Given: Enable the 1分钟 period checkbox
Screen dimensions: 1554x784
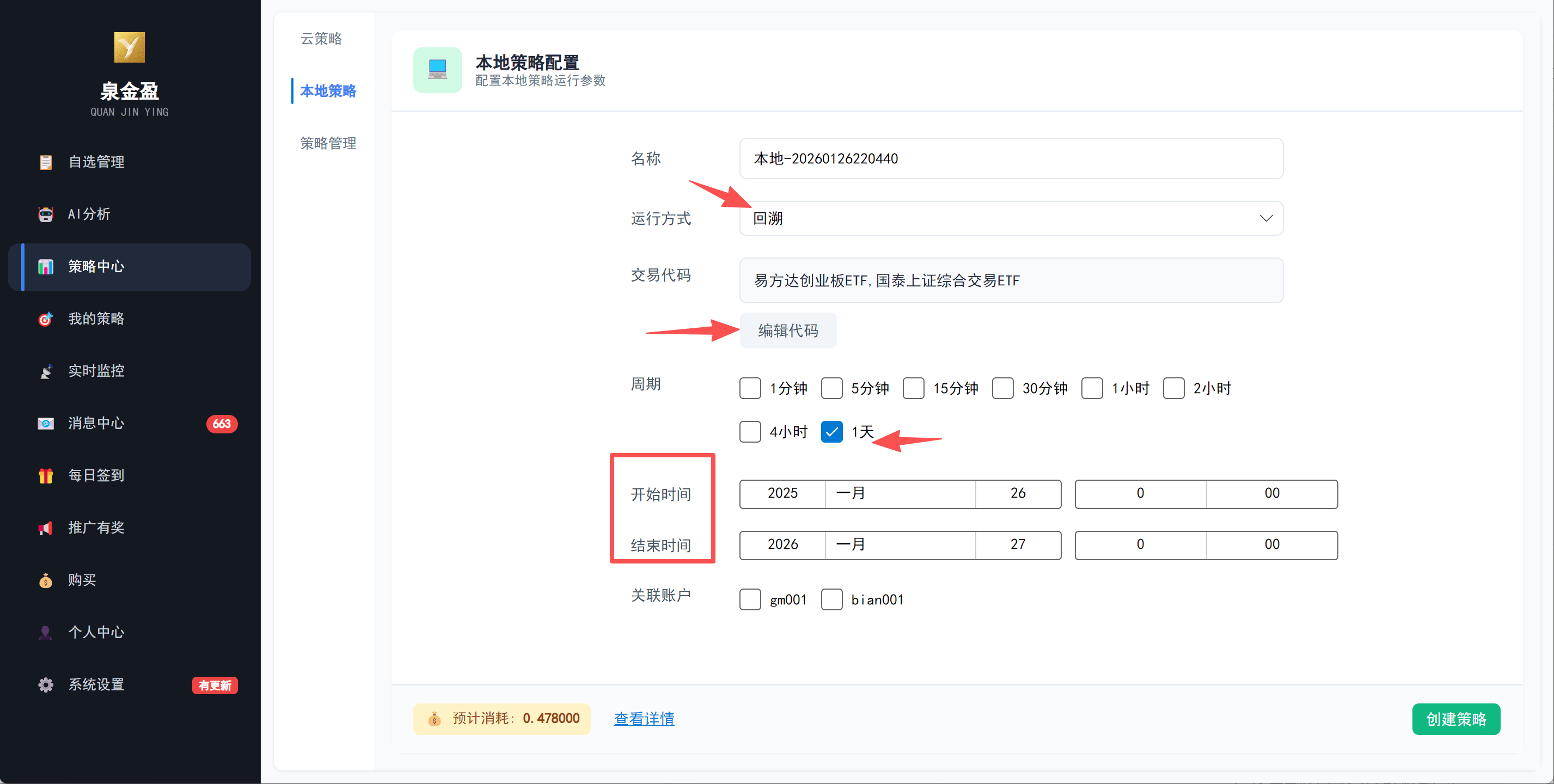Looking at the screenshot, I should tap(750, 388).
